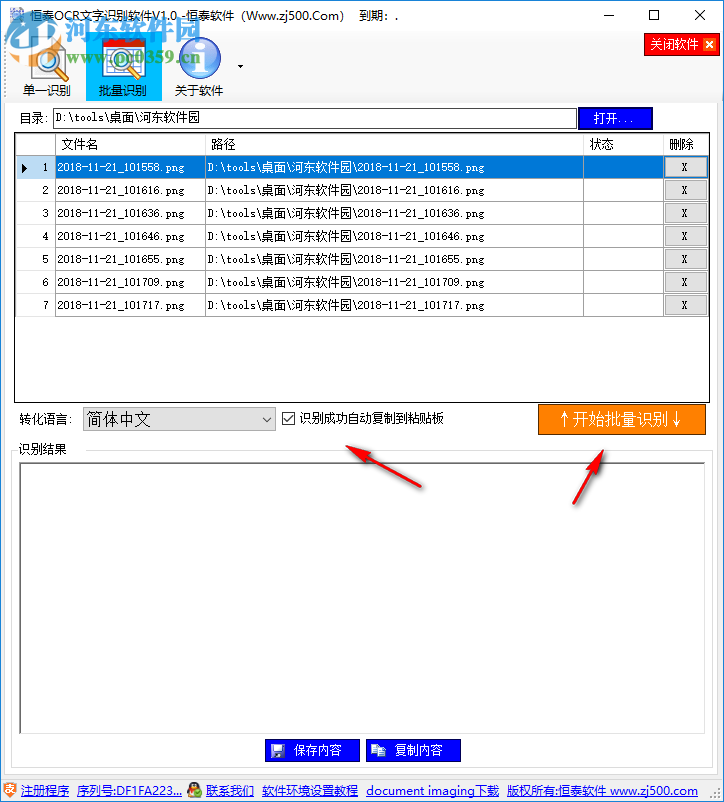Image resolution: width=724 pixels, height=802 pixels.
Task: Delete row 2 file 2018-11-21_101616.png
Action: [685, 190]
